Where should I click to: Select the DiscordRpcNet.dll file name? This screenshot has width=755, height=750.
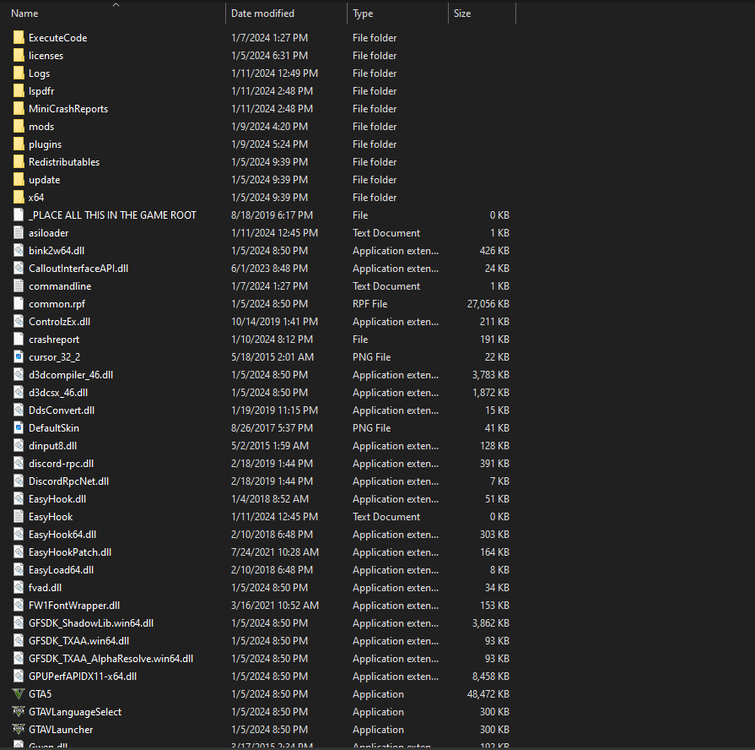69,481
